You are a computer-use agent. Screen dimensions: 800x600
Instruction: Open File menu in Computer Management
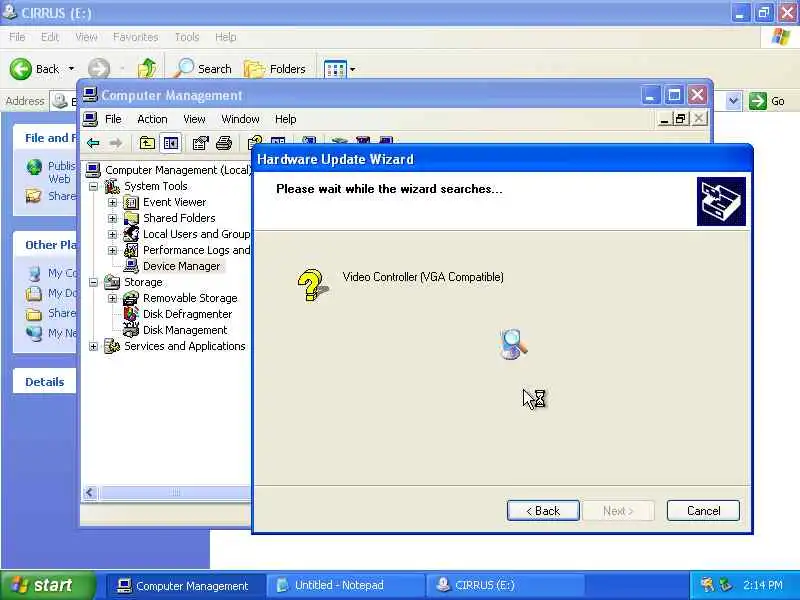113,119
